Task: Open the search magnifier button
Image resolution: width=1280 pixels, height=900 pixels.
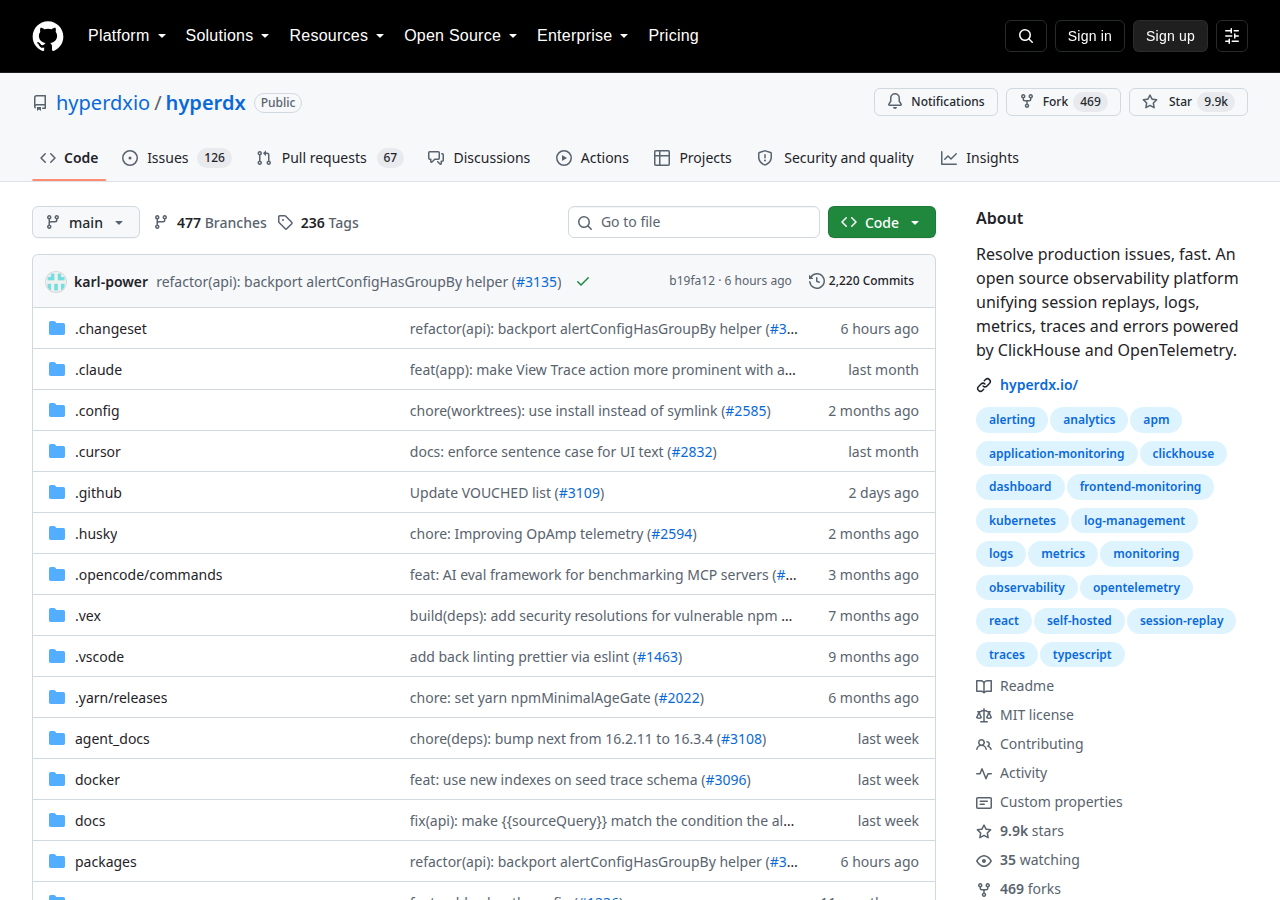Action: 1026,36
